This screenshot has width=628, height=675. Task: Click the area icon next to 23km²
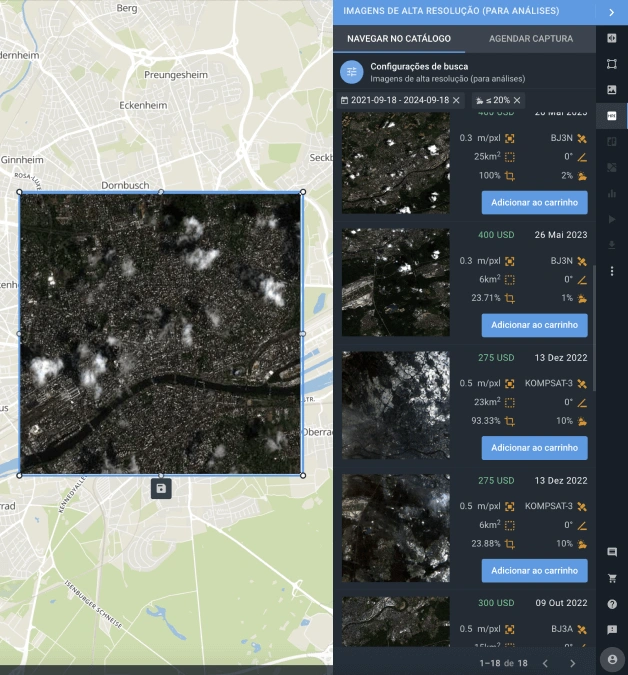pyautogui.click(x=510, y=403)
